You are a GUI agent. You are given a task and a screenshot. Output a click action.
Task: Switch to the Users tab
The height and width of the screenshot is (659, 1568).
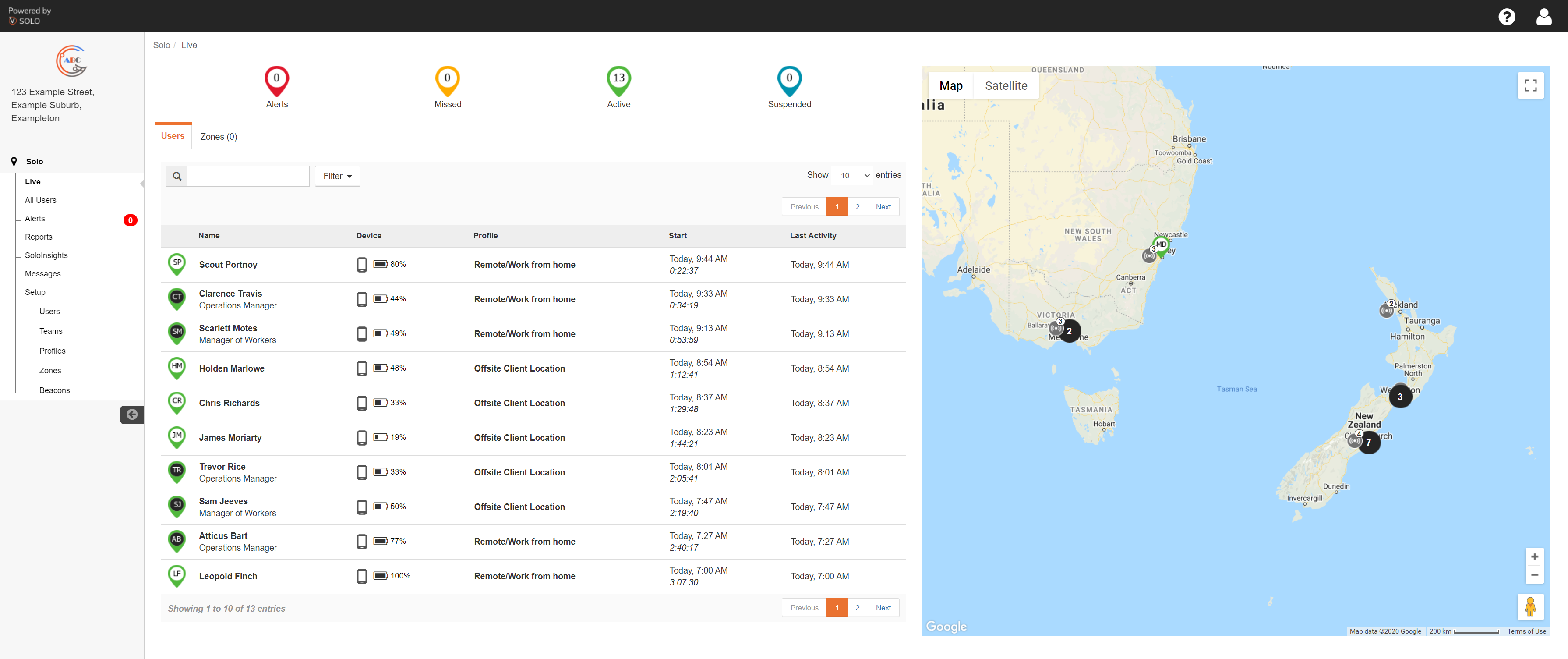coord(172,136)
